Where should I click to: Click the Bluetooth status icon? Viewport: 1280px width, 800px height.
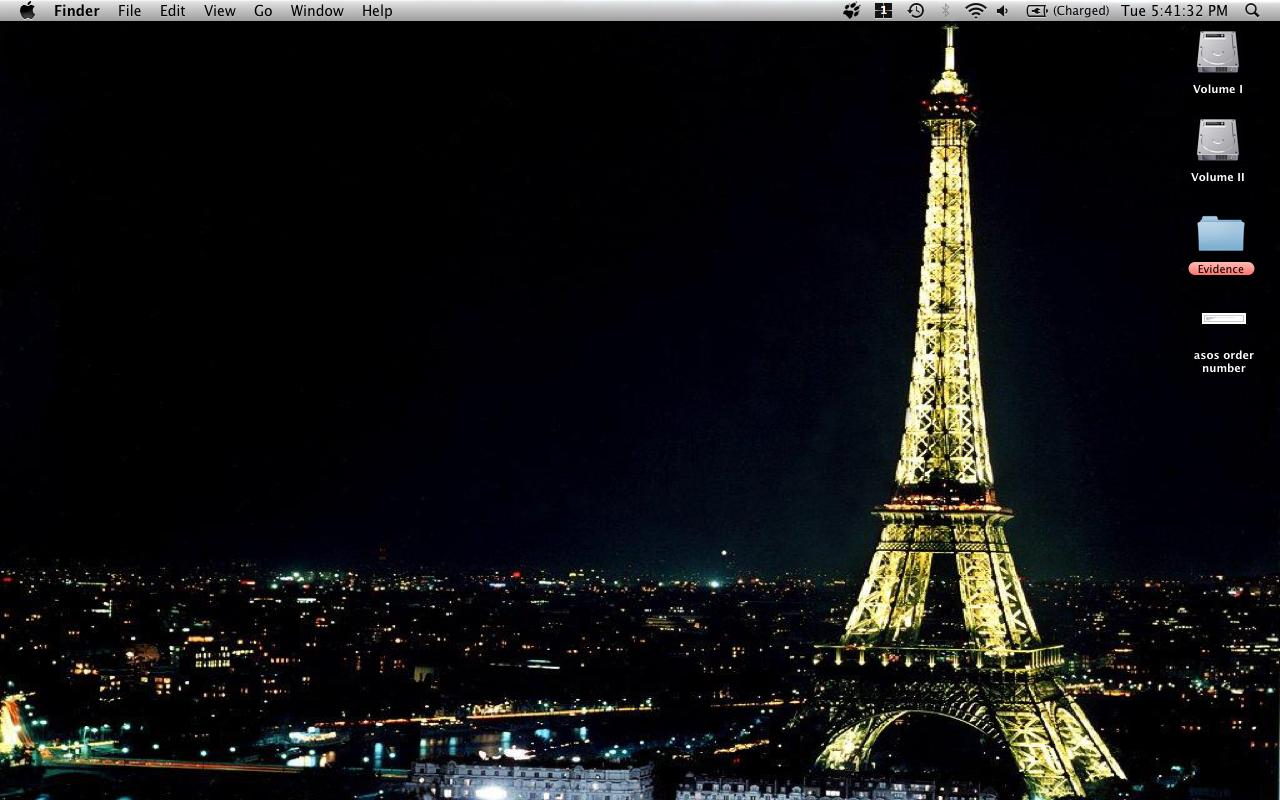click(x=945, y=11)
